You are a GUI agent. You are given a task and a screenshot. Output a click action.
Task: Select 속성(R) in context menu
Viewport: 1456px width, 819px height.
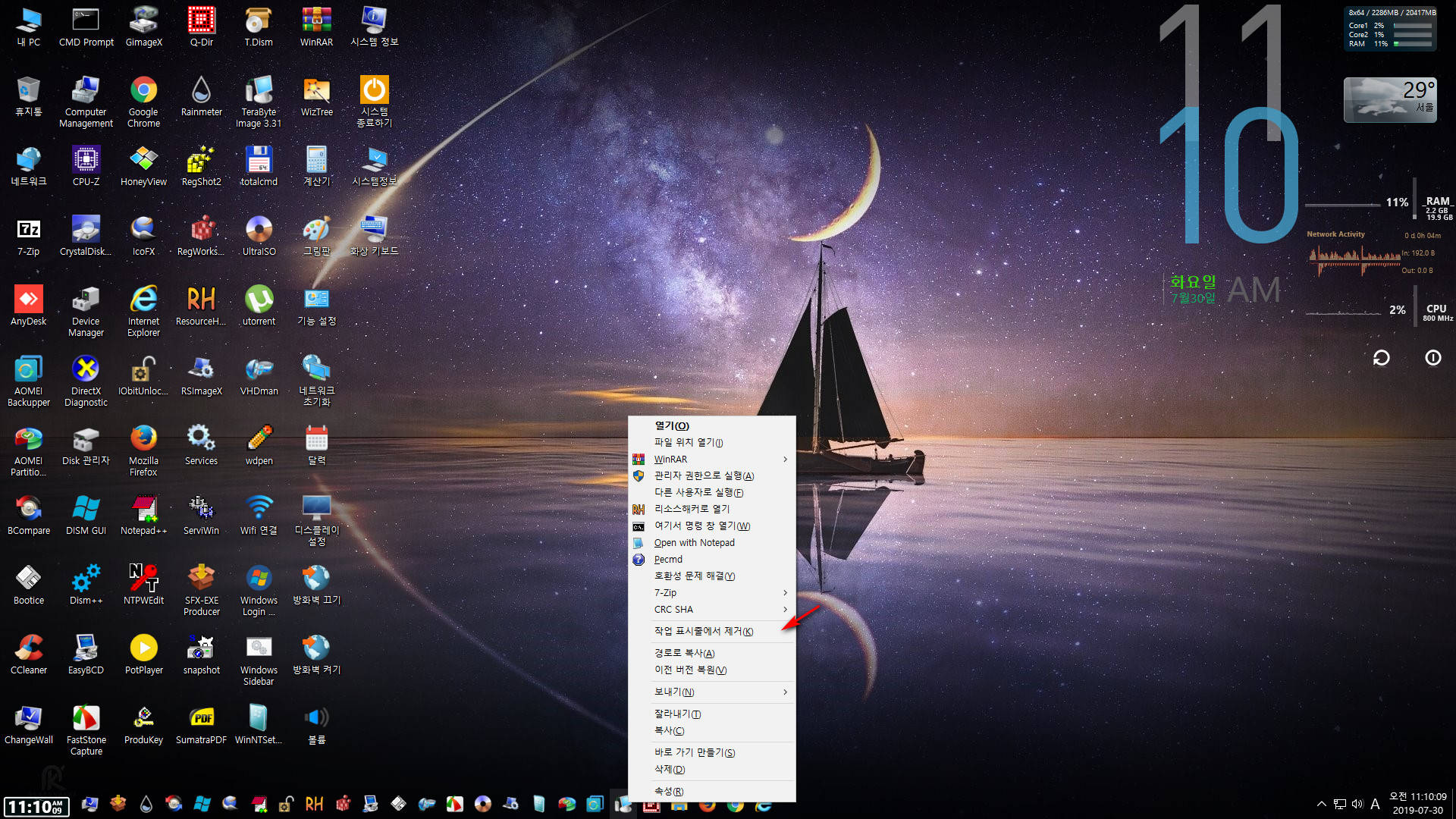712,791
